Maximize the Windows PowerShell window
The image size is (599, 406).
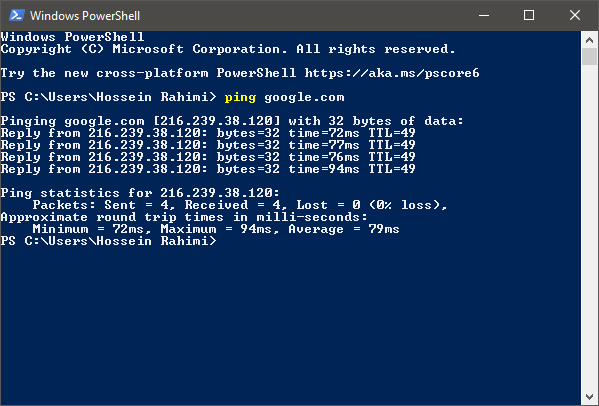pos(529,15)
